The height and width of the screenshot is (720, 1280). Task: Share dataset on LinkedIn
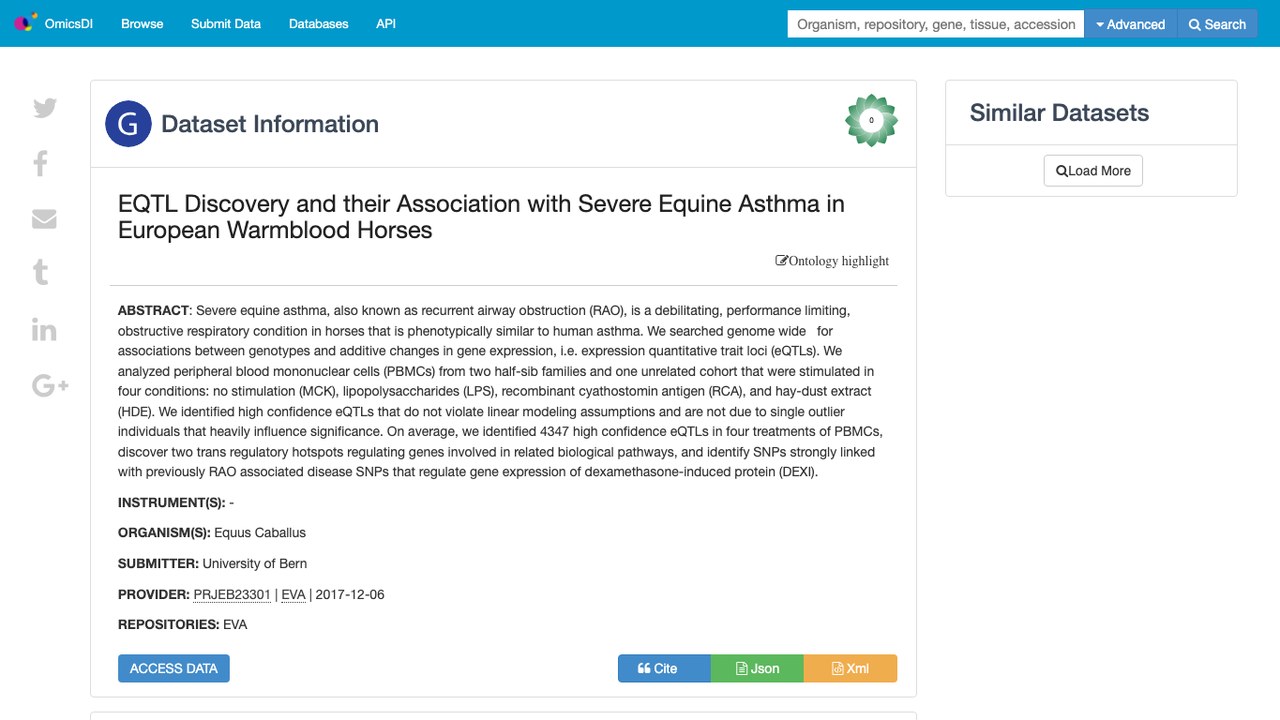[x=44, y=329]
